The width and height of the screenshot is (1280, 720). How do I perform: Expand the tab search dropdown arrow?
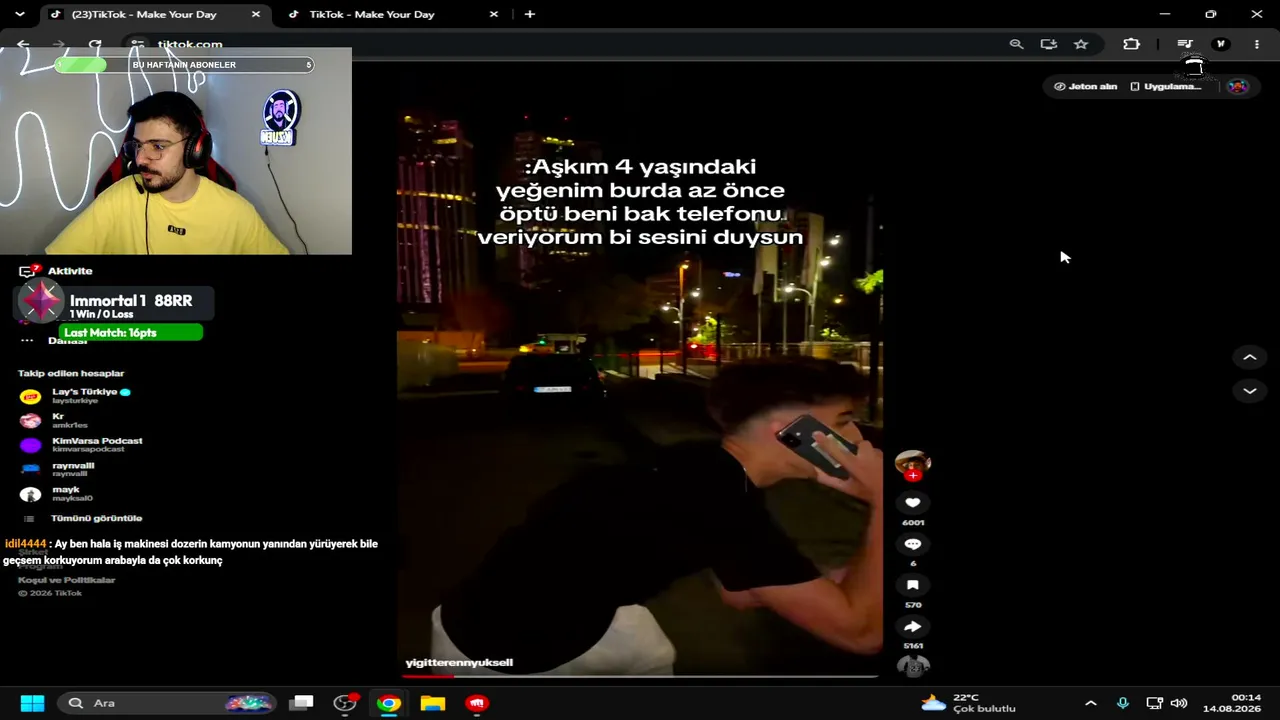click(x=19, y=14)
